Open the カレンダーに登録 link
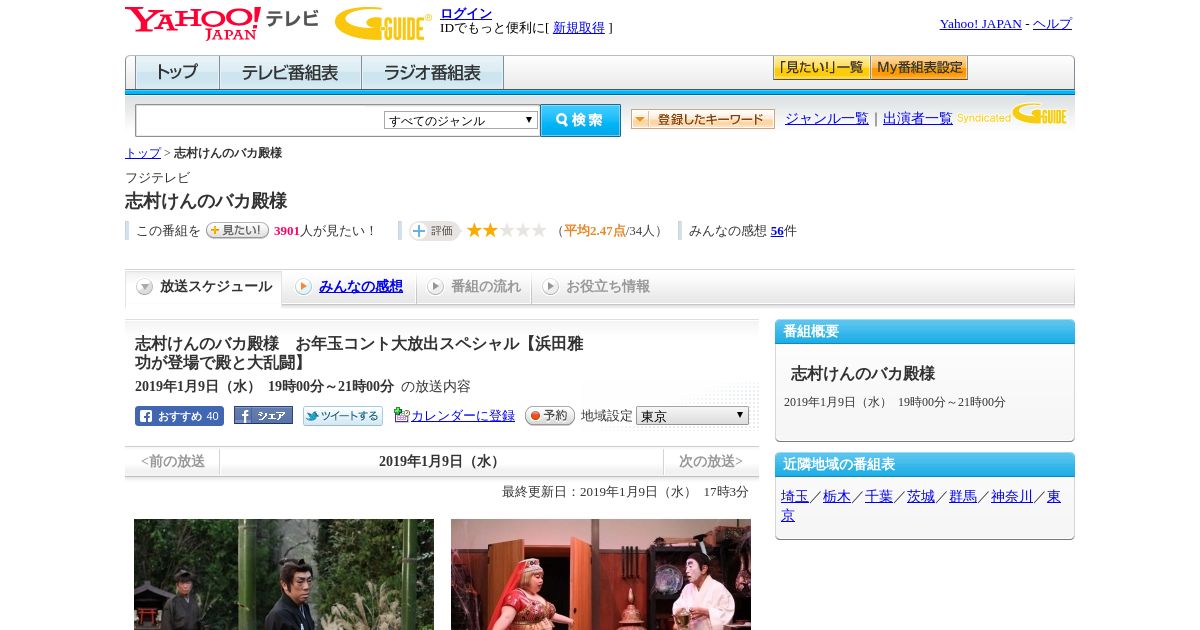Viewport: 1200px width, 630px height. (x=463, y=415)
